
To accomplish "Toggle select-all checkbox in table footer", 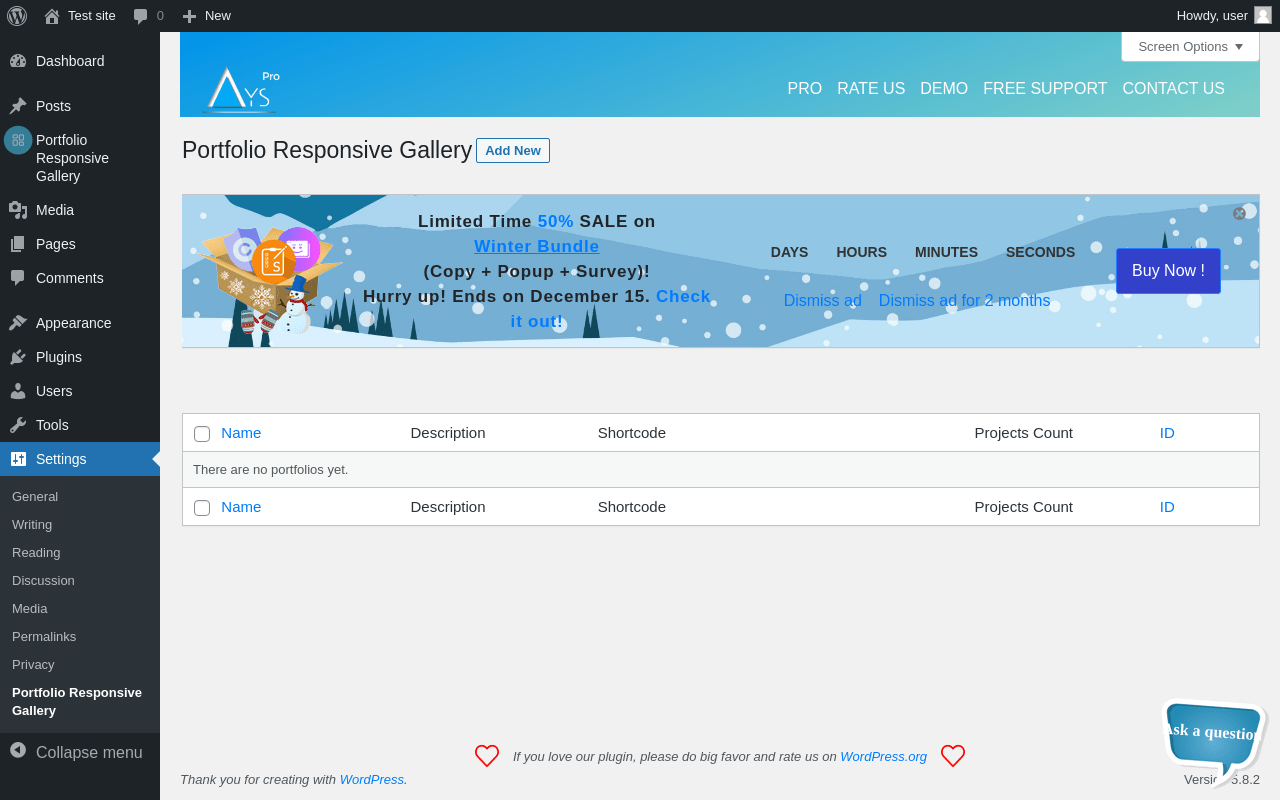I will [x=202, y=508].
